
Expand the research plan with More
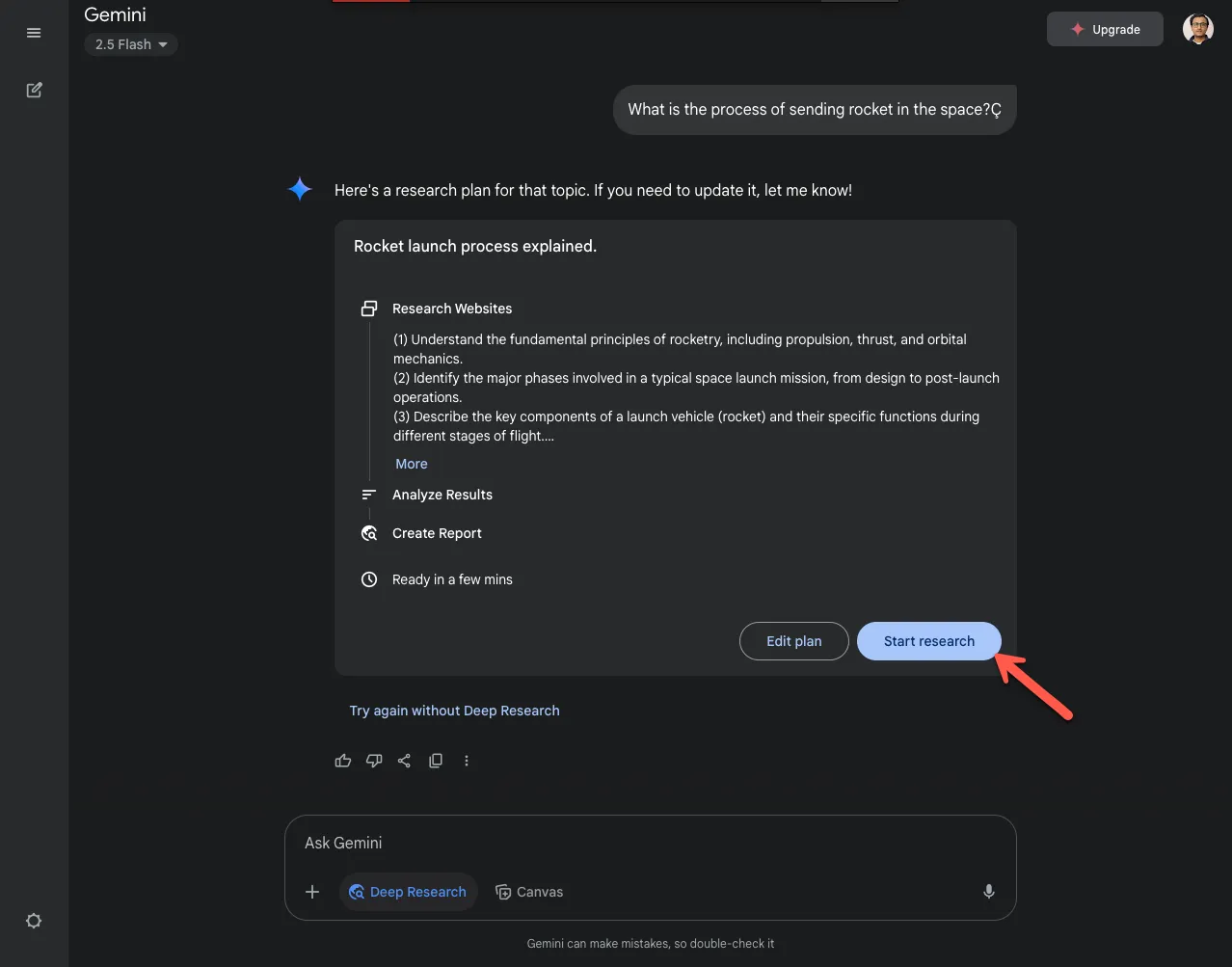tap(412, 464)
